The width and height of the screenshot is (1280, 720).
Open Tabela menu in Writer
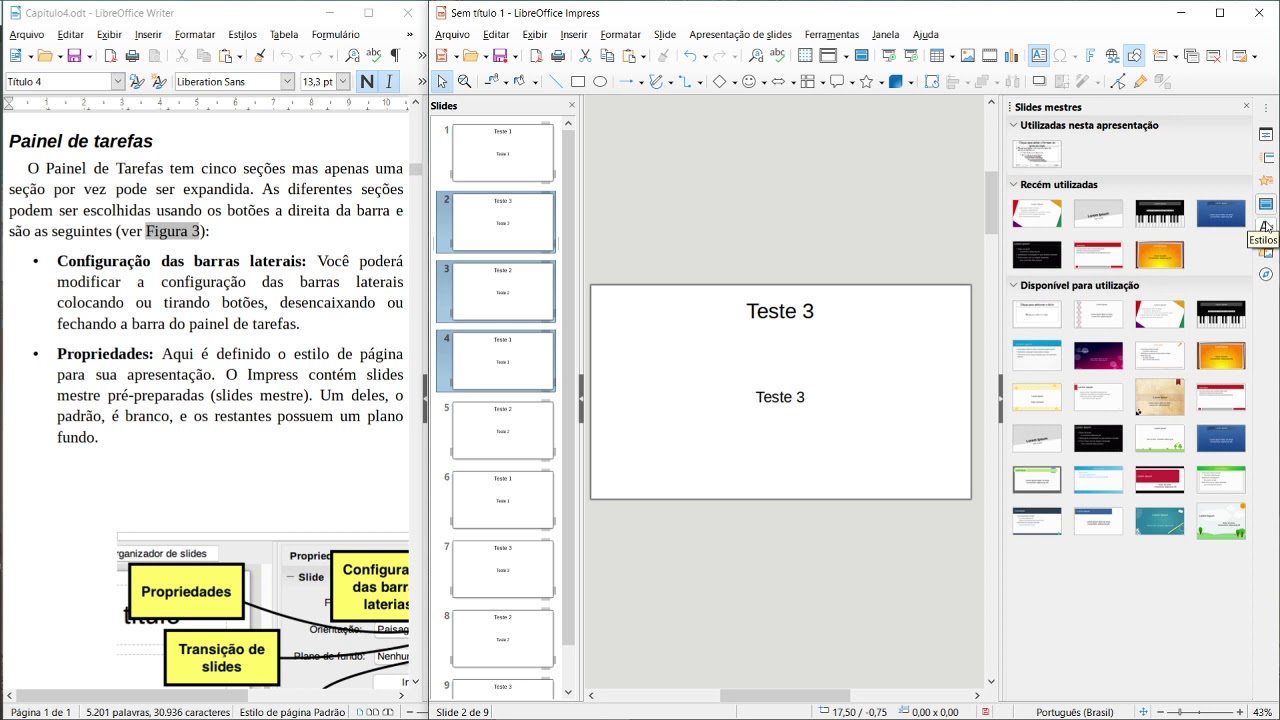point(284,34)
